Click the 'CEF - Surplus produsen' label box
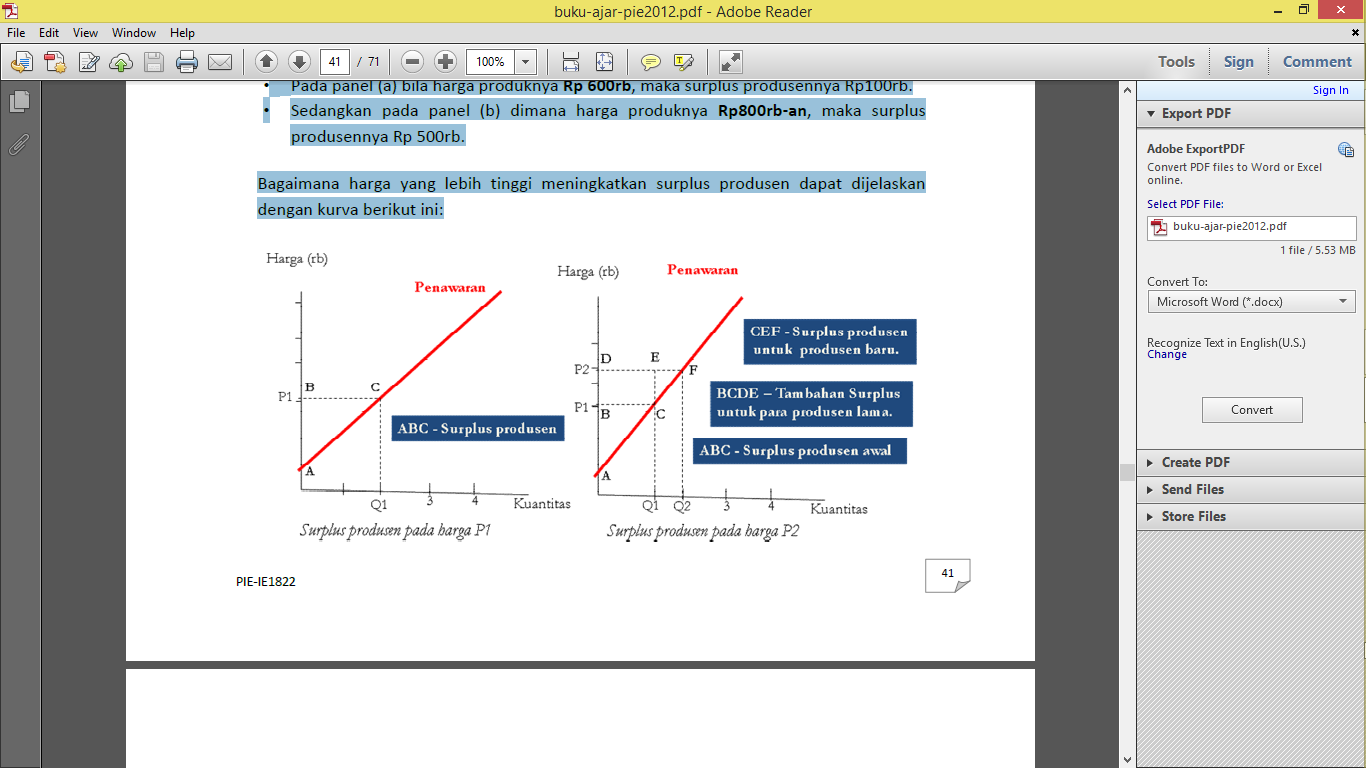Image resolution: width=1366 pixels, height=768 pixels. [x=830, y=340]
